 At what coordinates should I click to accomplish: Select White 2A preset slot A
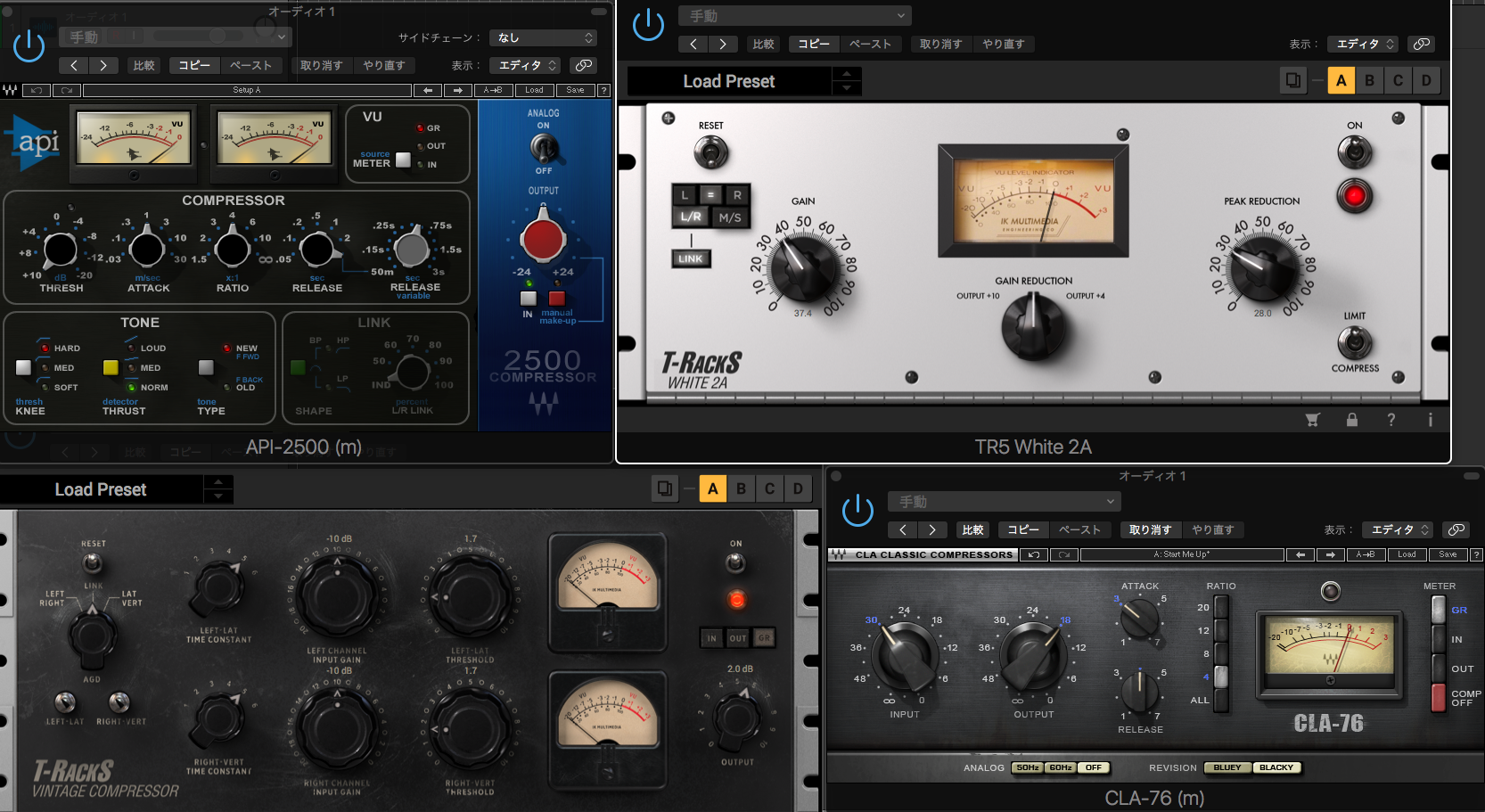click(x=1341, y=80)
